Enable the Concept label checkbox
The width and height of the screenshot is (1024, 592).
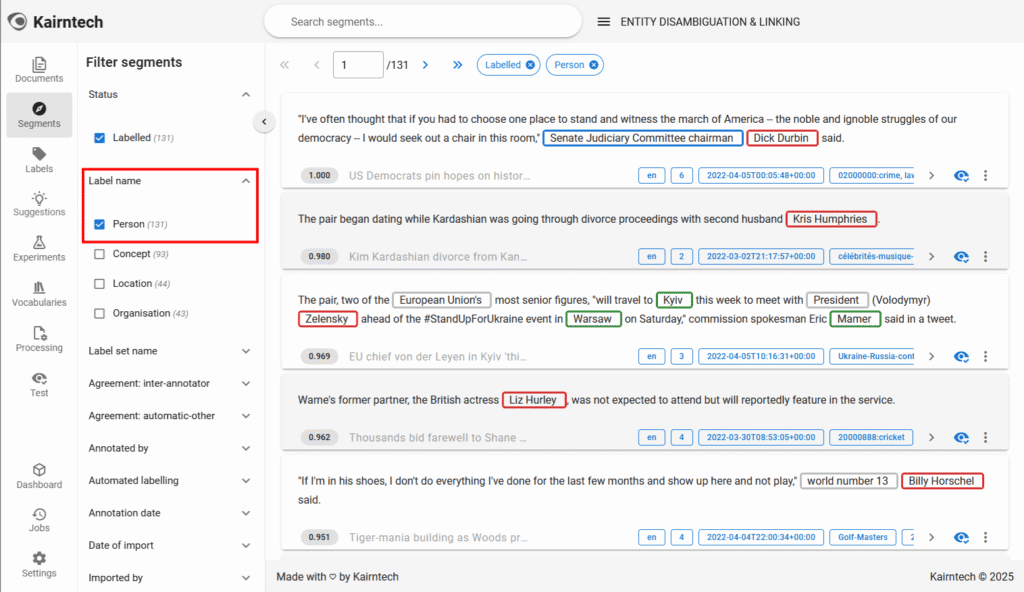[100, 254]
